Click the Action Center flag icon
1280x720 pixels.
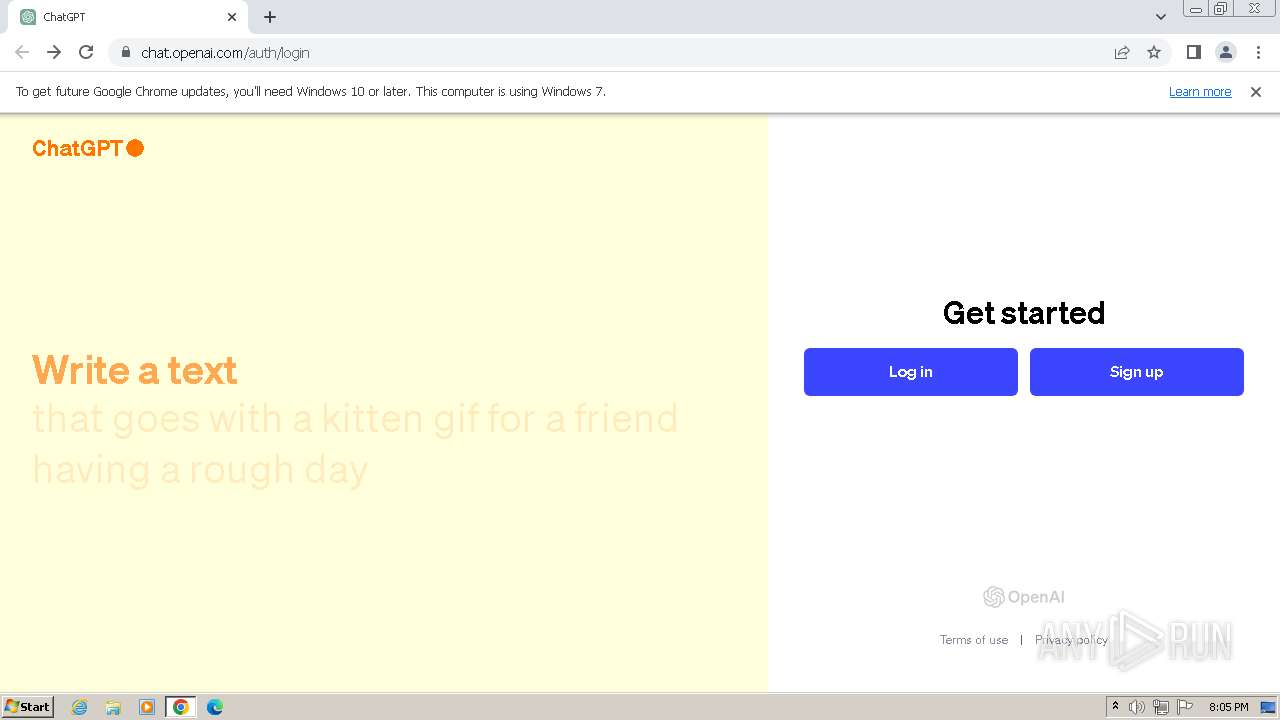pyautogui.click(x=1185, y=707)
